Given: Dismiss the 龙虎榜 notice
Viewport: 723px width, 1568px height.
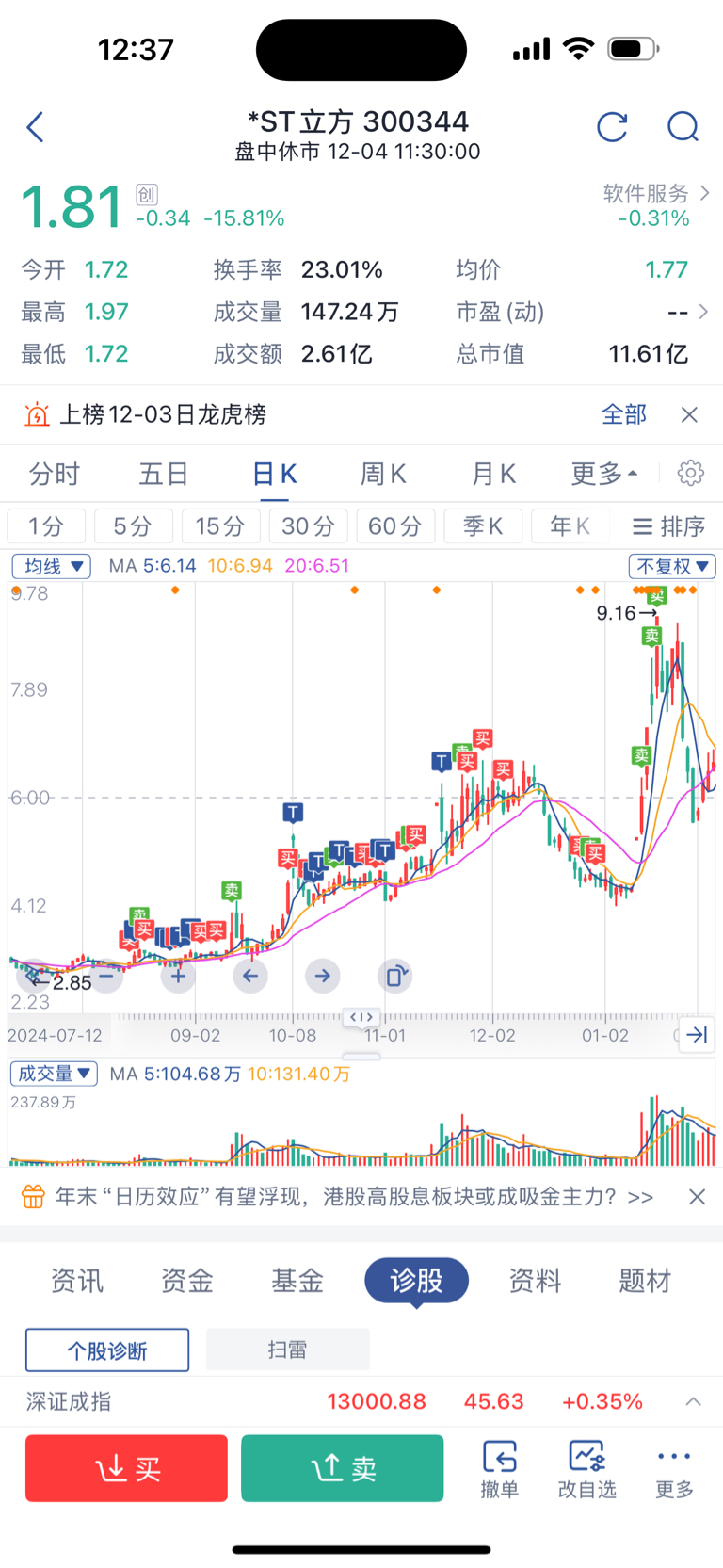Looking at the screenshot, I should (689, 414).
